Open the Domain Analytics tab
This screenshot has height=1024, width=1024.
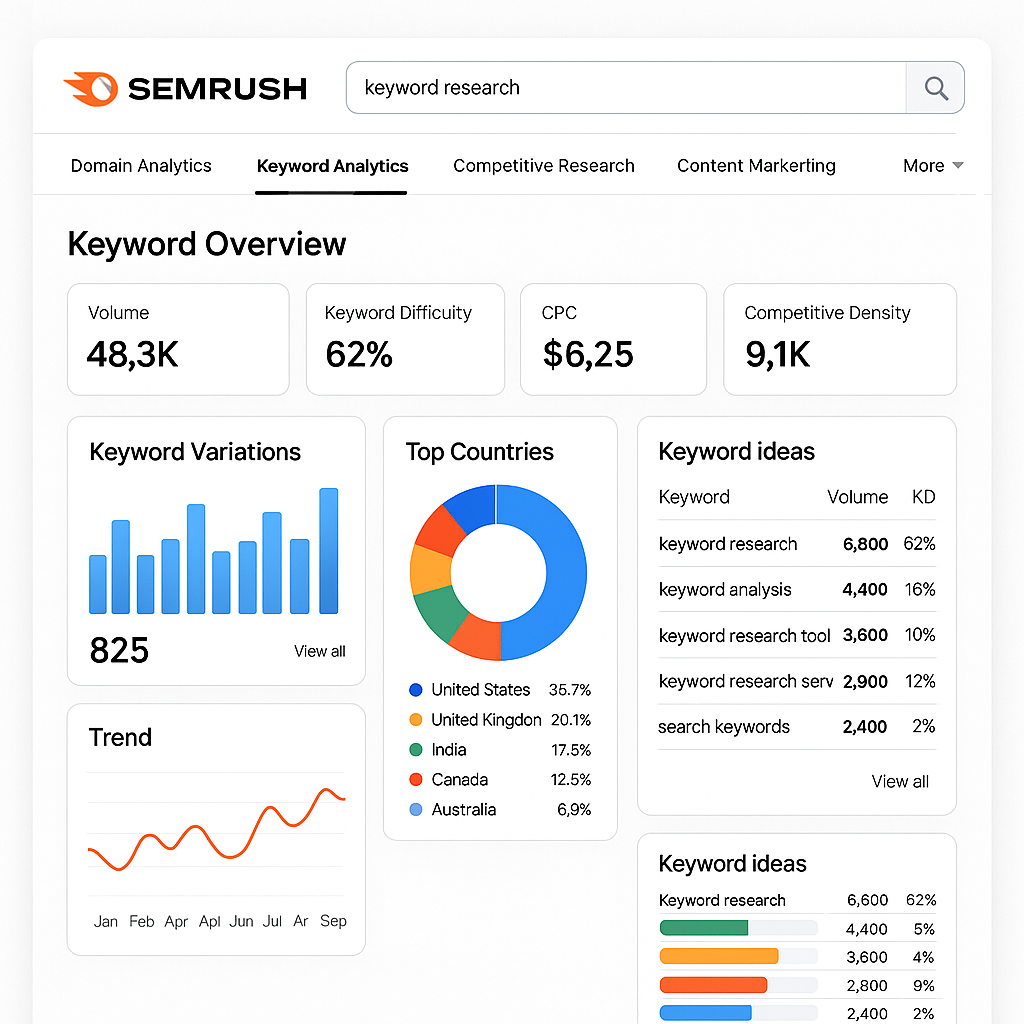(x=141, y=166)
